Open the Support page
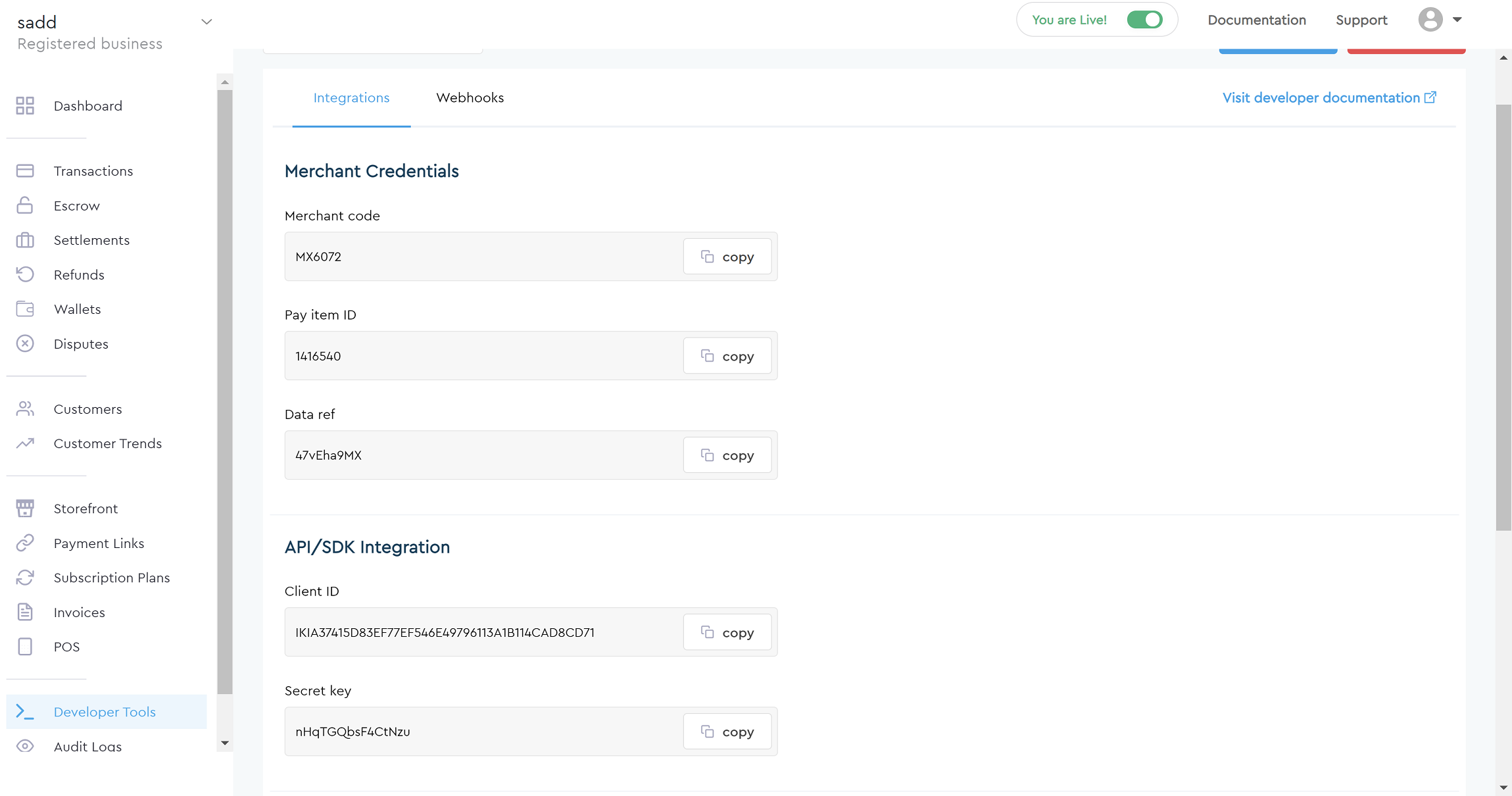This screenshot has width=1512, height=796. click(1361, 20)
